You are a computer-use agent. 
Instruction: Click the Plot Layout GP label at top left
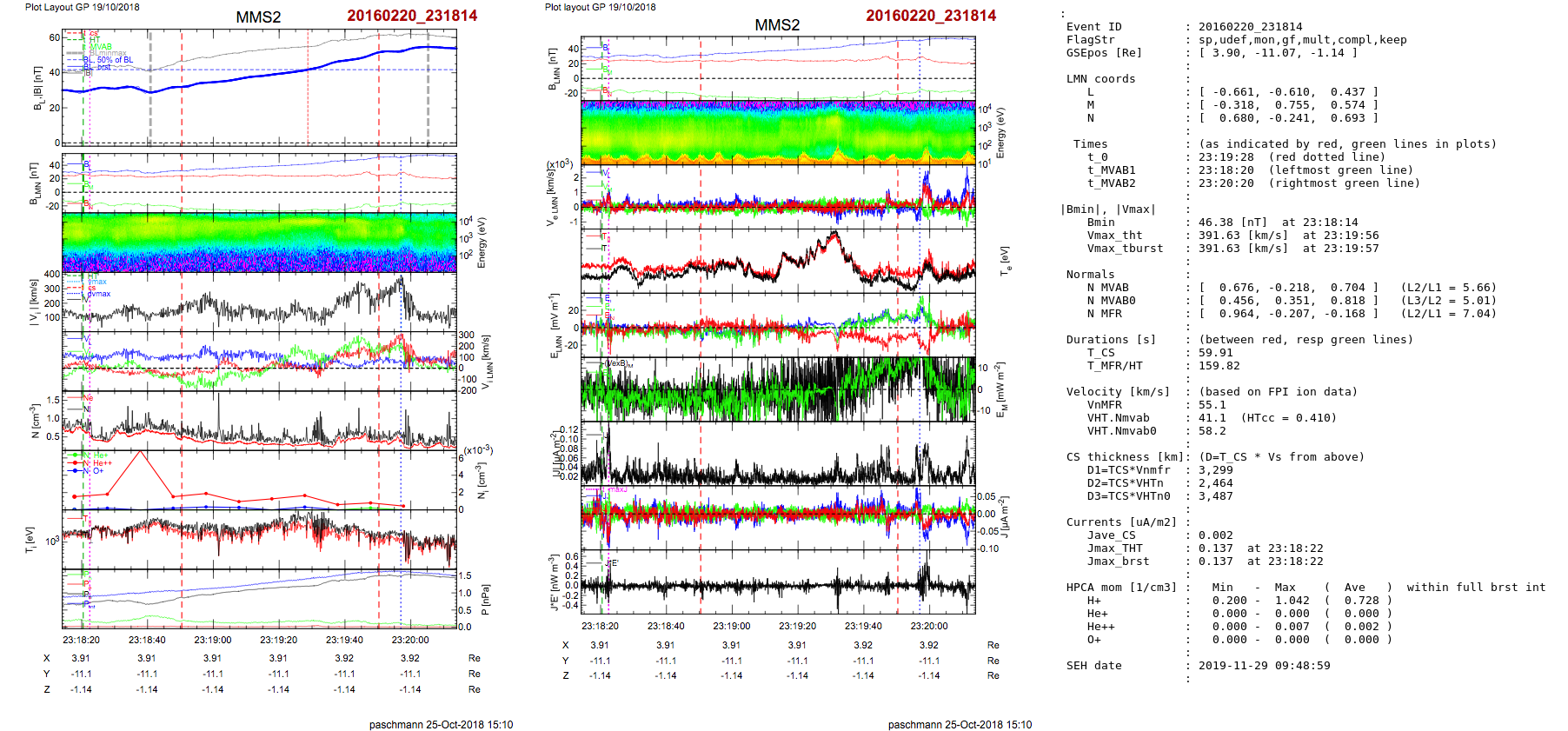tap(82, 7)
